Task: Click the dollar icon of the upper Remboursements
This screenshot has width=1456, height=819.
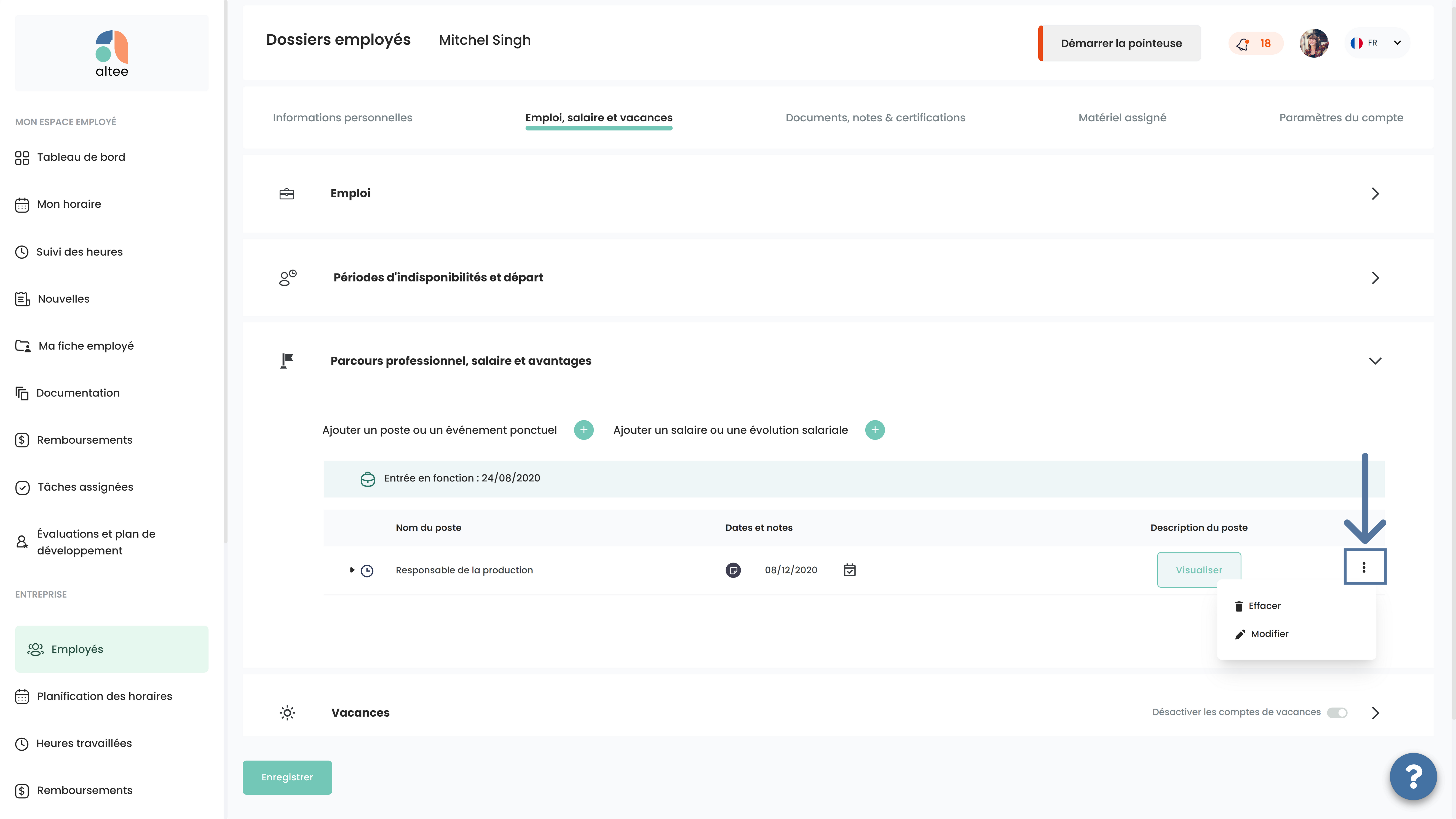Action: coord(22,440)
